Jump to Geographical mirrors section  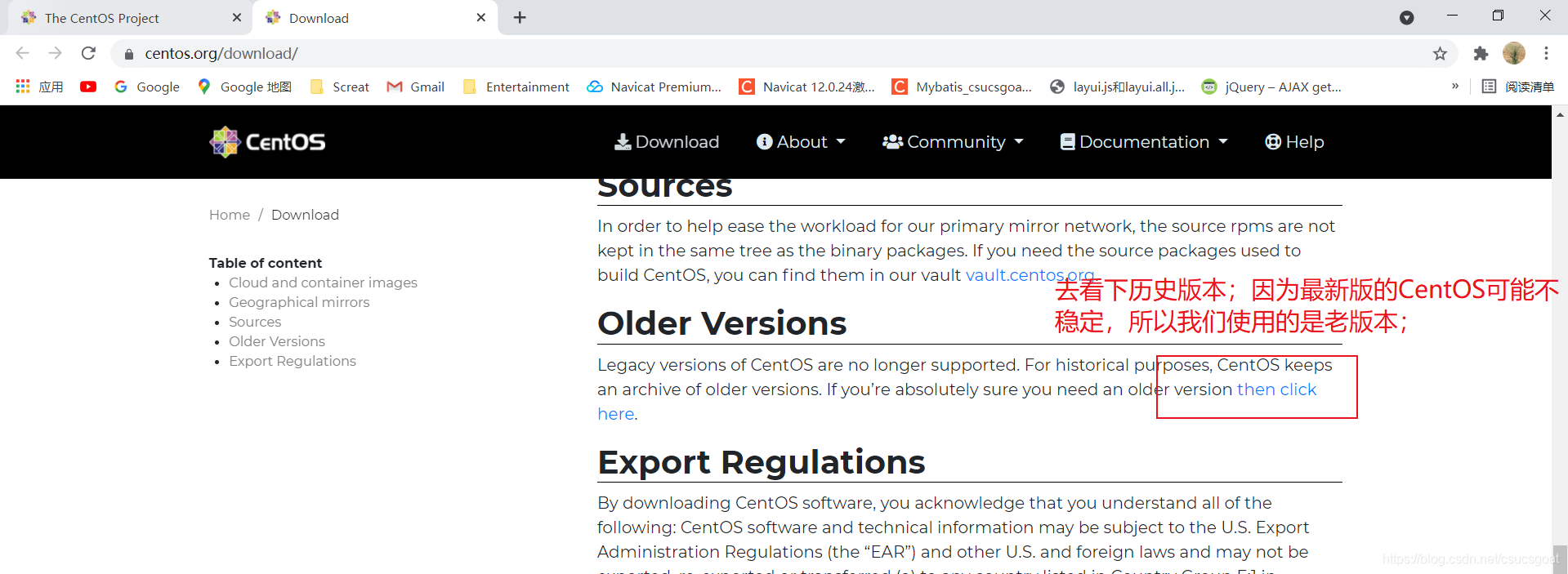(299, 302)
